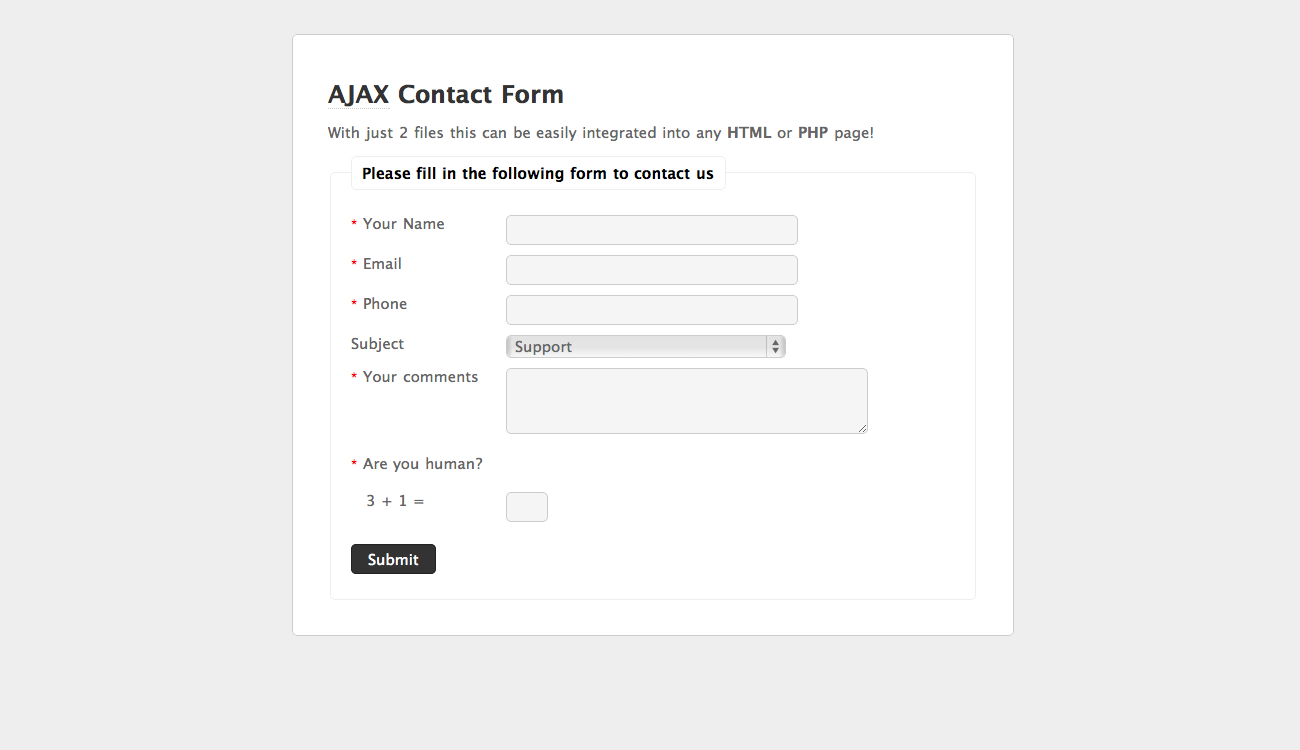Click the "Email" field label
This screenshot has width=1300, height=750.
point(382,264)
